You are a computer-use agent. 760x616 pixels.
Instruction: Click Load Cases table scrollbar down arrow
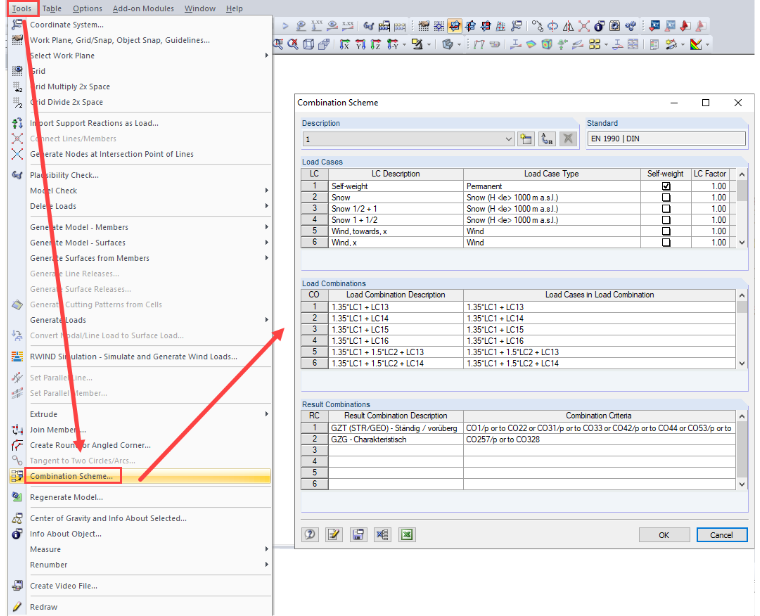tap(742, 242)
